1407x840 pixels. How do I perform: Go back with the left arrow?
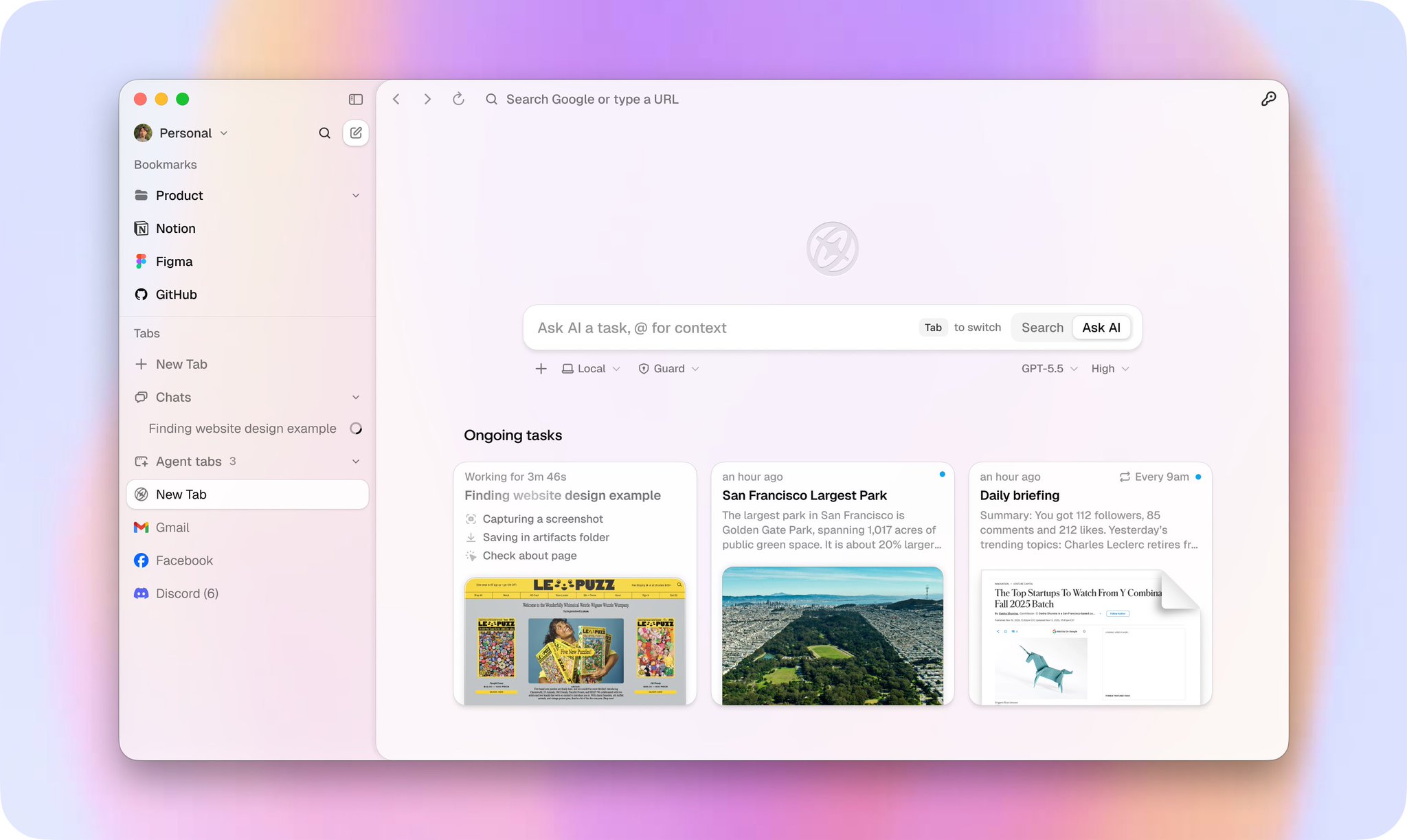pos(396,99)
